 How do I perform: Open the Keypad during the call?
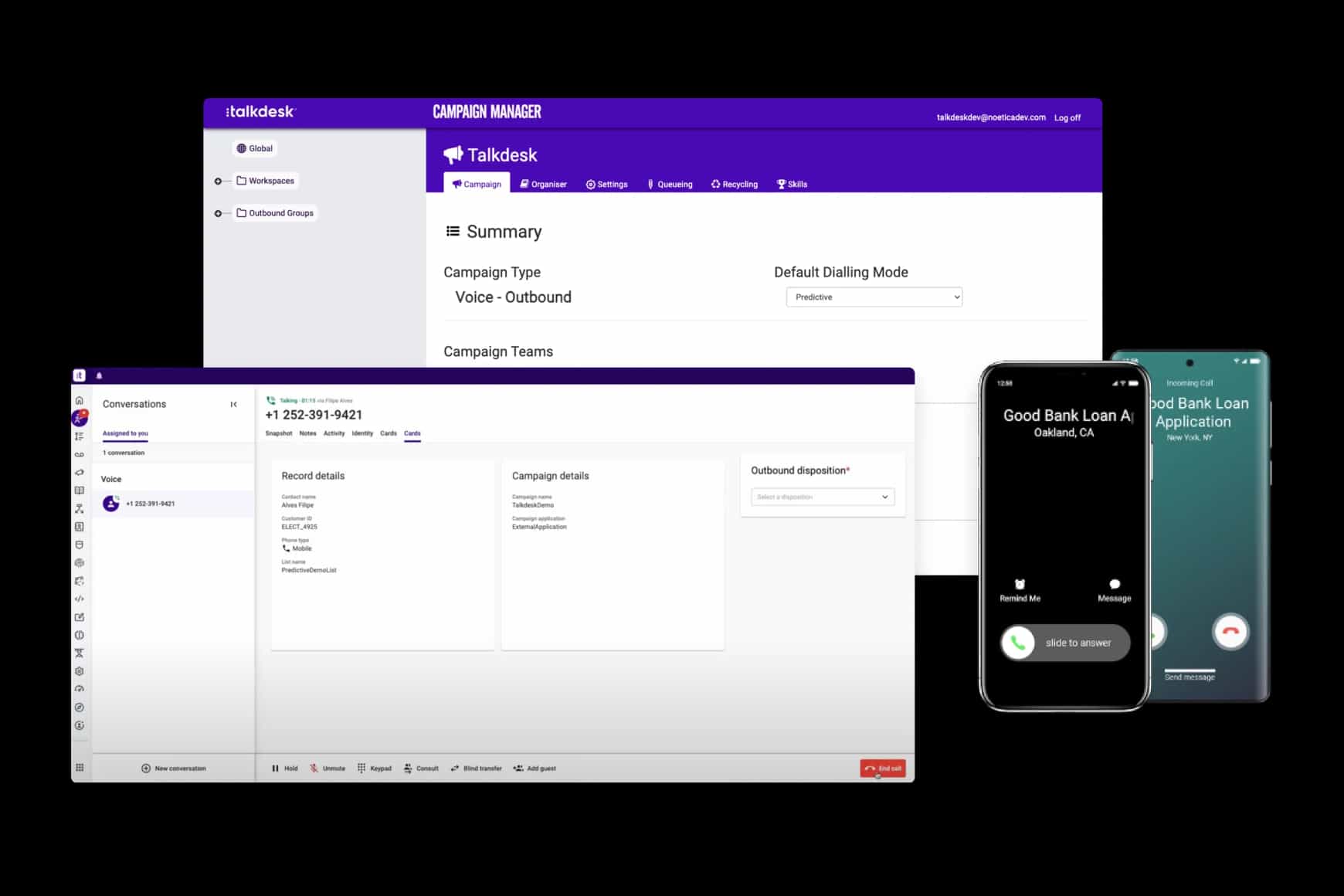(375, 769)
